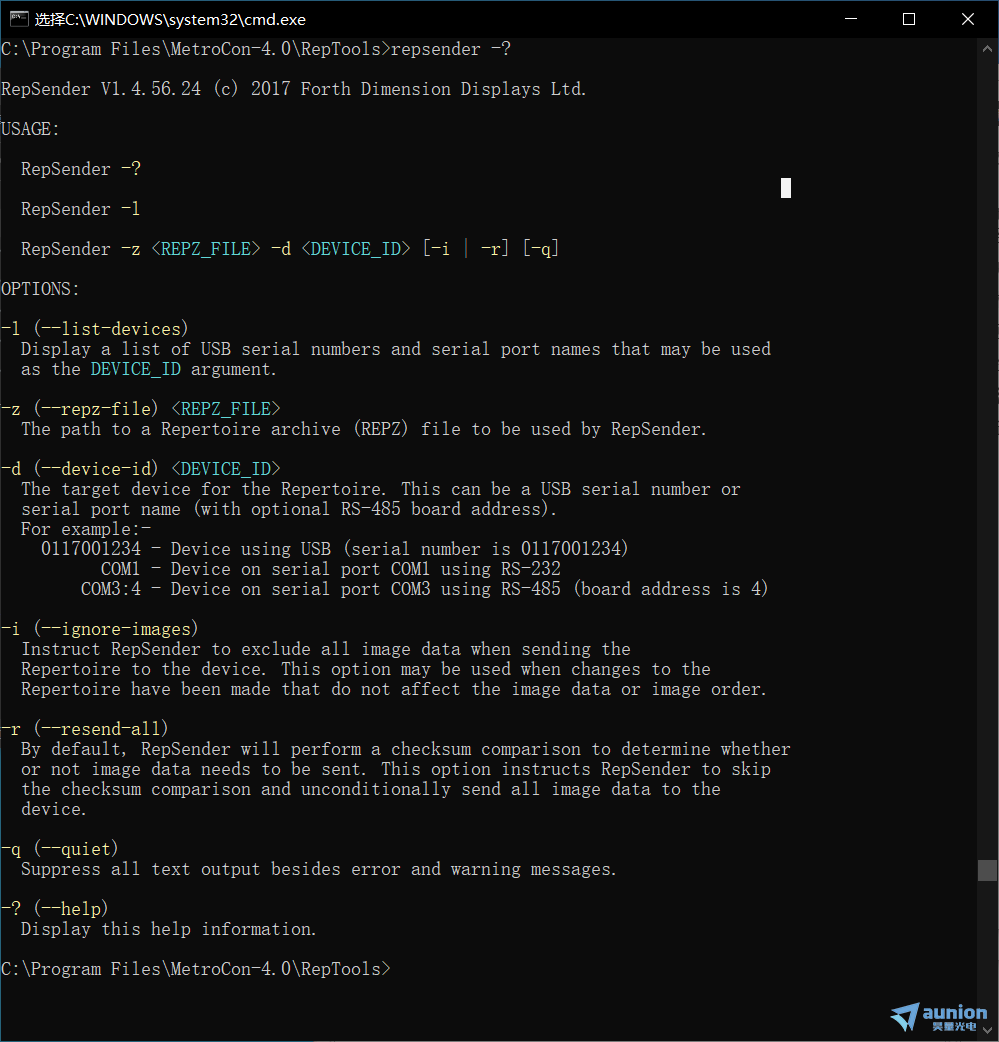999x1042 pixels.
Task: Click the 'OPTIONS:' heading
Action: (40, 289)
